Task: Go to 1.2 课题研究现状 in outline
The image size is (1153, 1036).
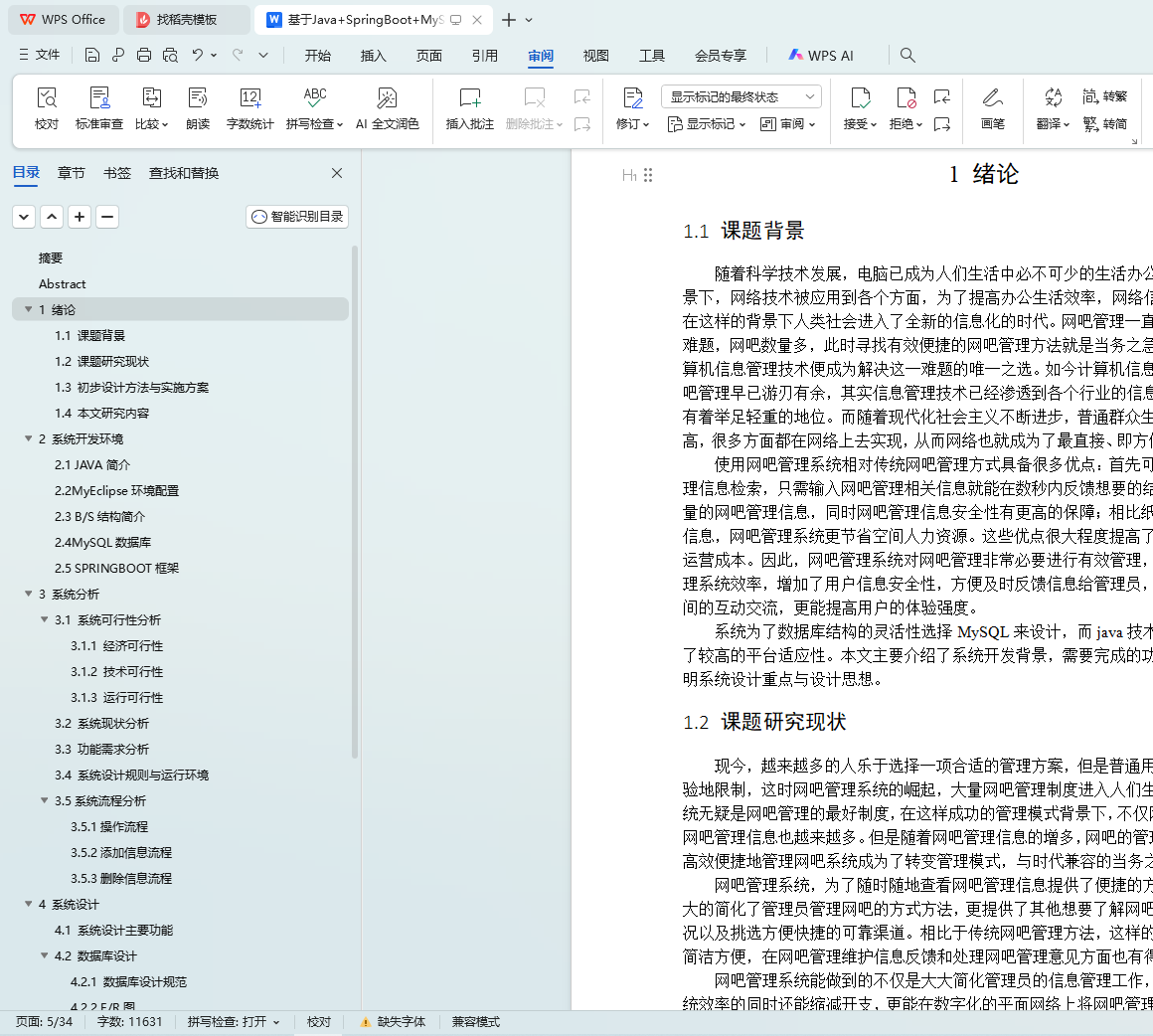Action: [101, 361]
